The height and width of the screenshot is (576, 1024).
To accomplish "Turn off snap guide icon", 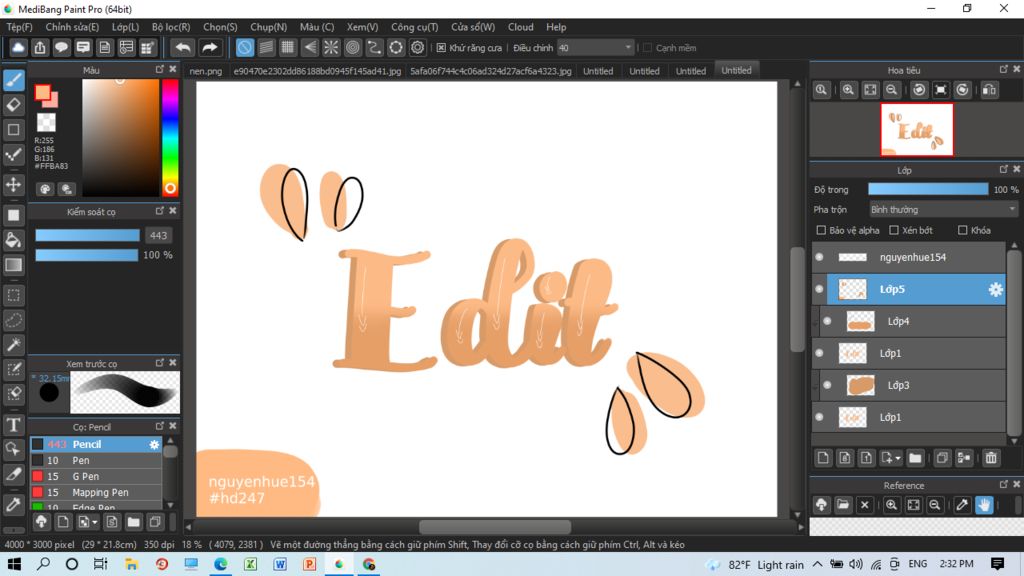I will (x=245, y=48).
